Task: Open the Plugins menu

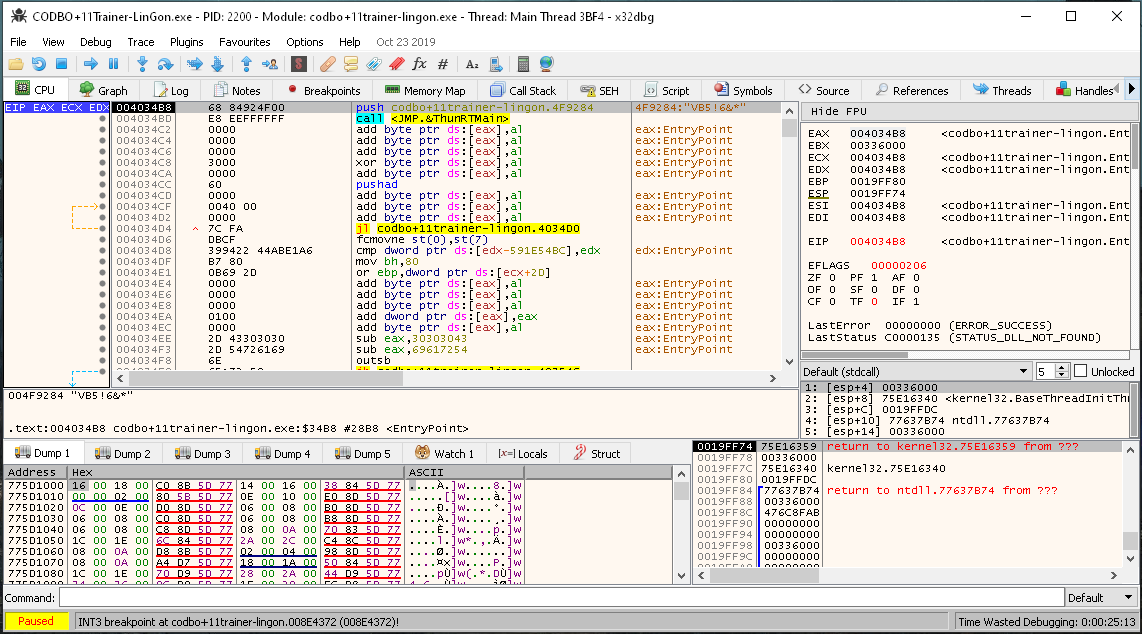Action: tap(186, 42)
